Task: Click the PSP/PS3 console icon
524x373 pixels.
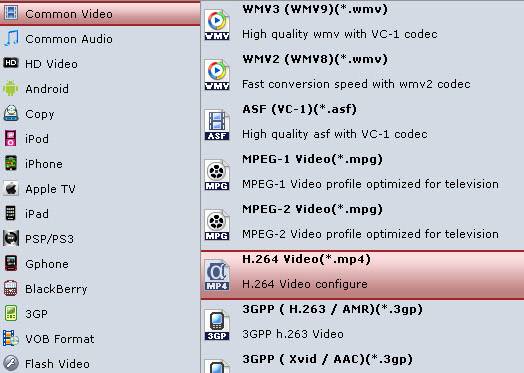Action: (x=11, y=238)
